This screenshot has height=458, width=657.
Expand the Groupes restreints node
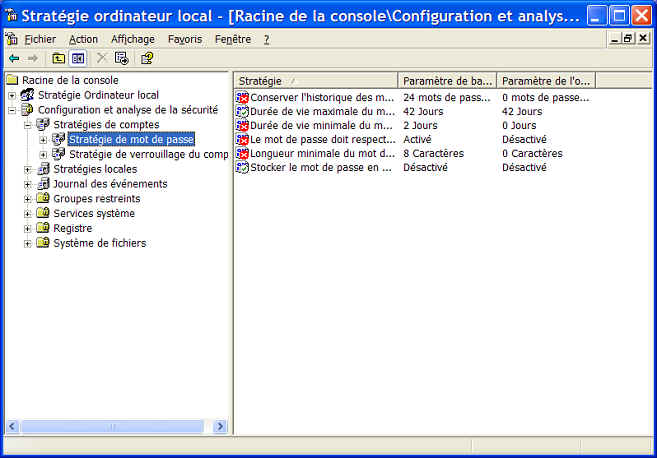28,199
